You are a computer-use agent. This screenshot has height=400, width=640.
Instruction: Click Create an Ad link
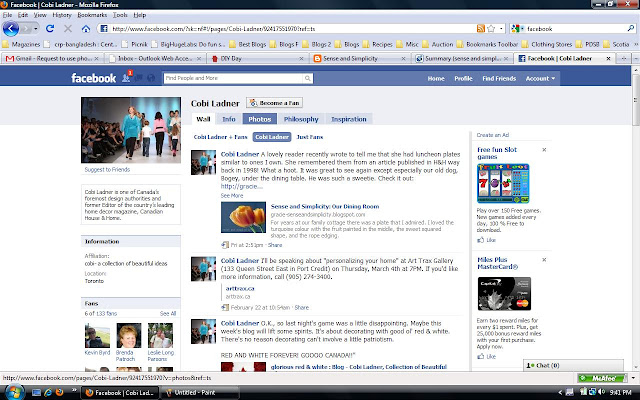coord(493,135)
